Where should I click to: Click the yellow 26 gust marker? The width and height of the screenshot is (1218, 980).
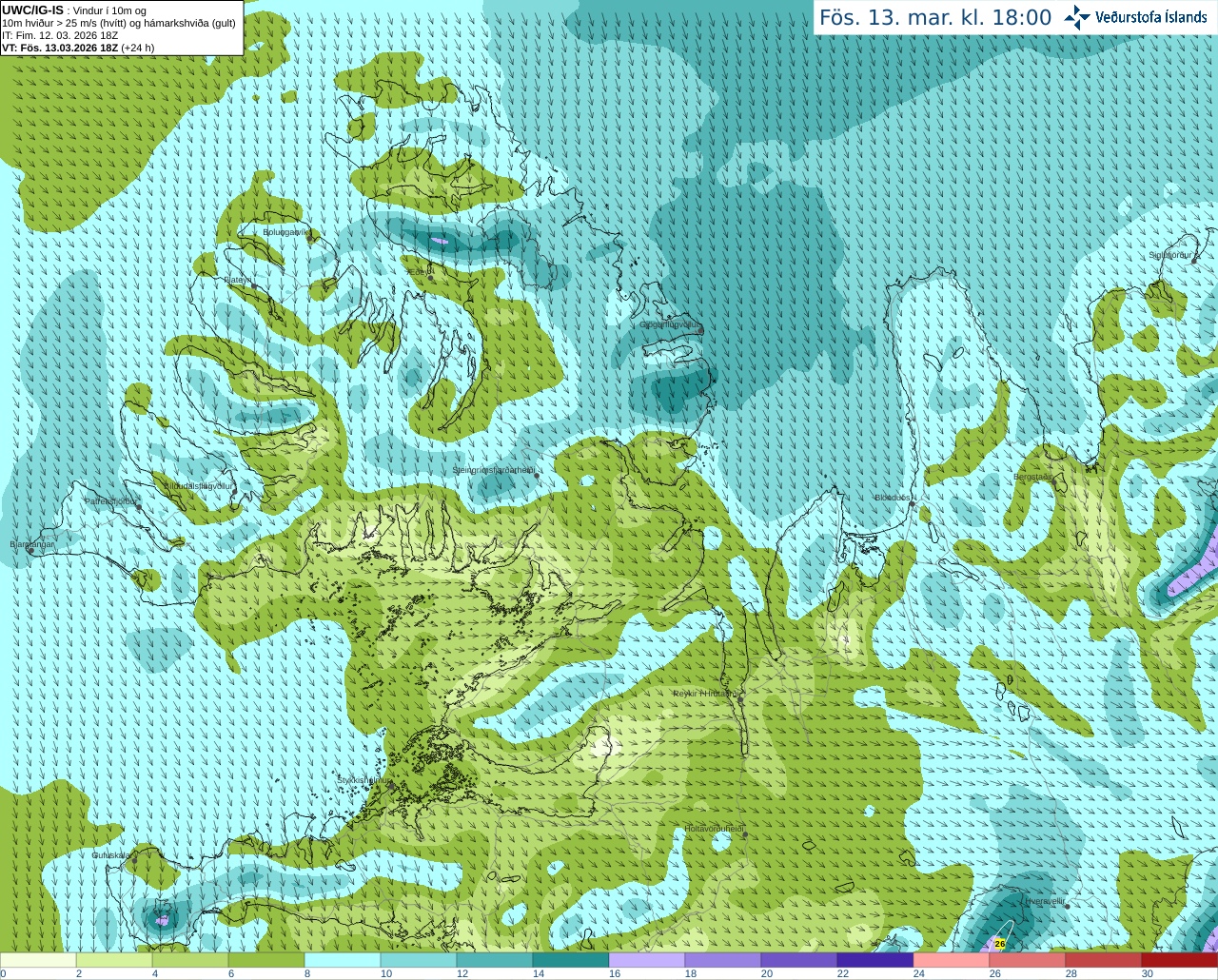point(999,944)
